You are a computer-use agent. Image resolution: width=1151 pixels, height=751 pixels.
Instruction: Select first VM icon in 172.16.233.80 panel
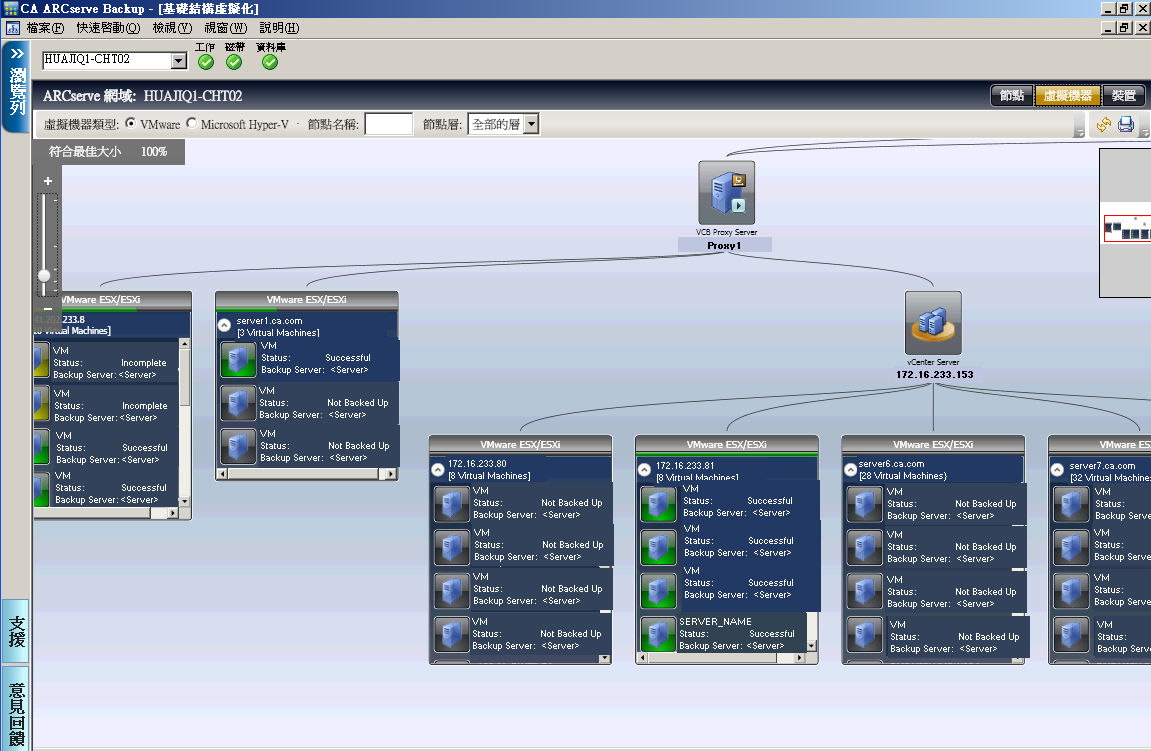coord(451,504)
